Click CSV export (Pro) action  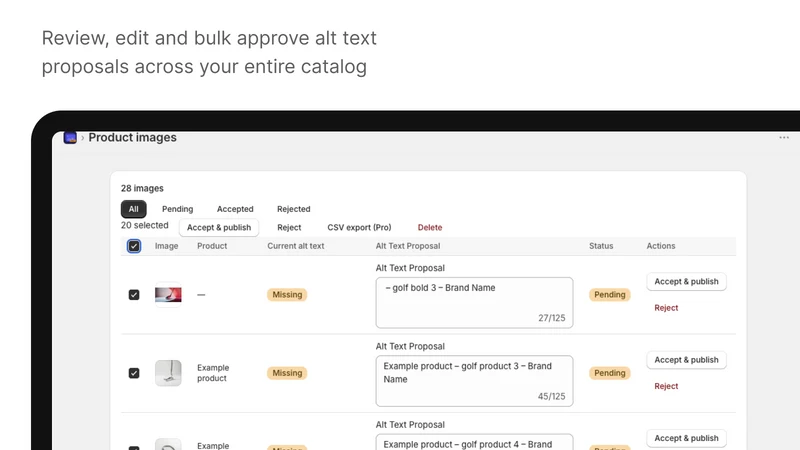point(359,228)
